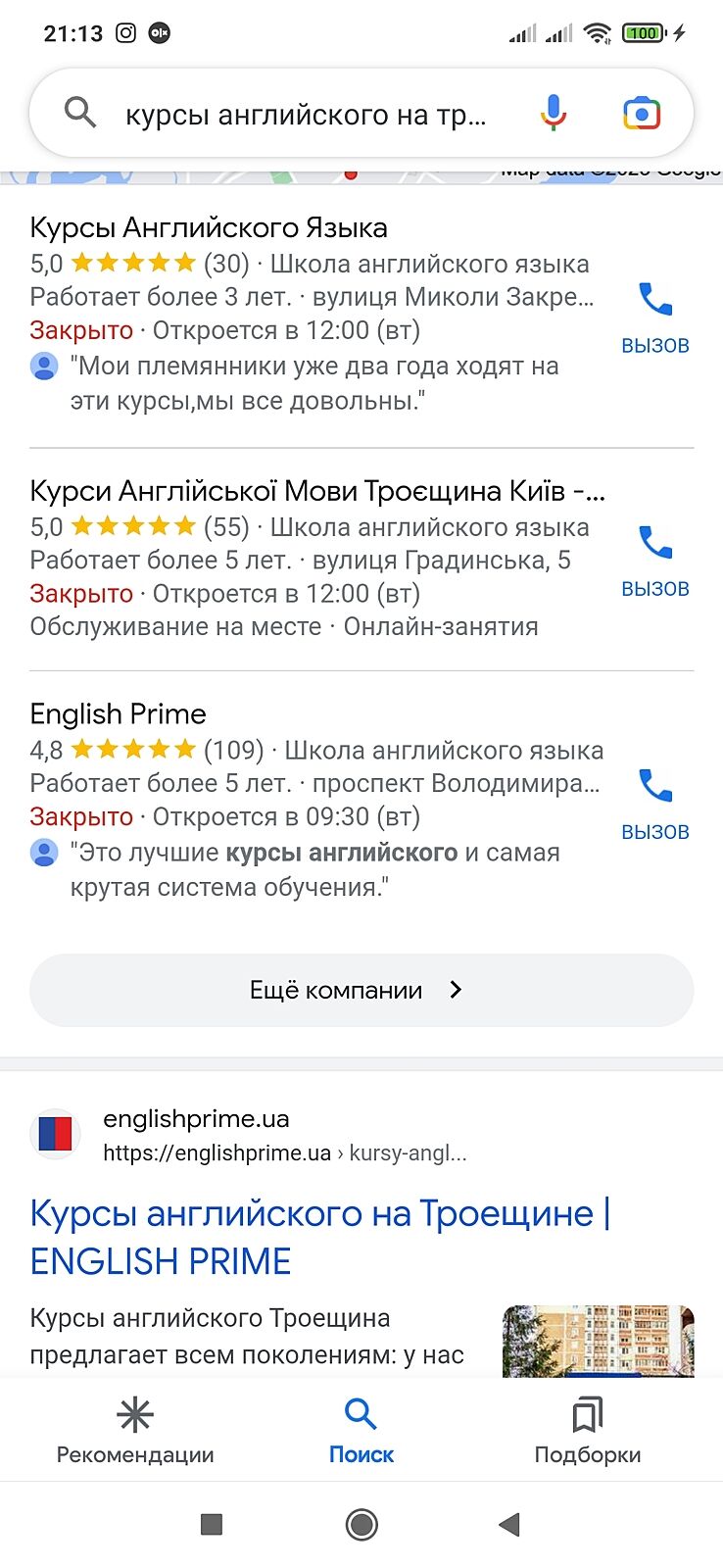Open the building thumbnail in search result
This screenshot has height=1568, width=723.
point(598,1341)
